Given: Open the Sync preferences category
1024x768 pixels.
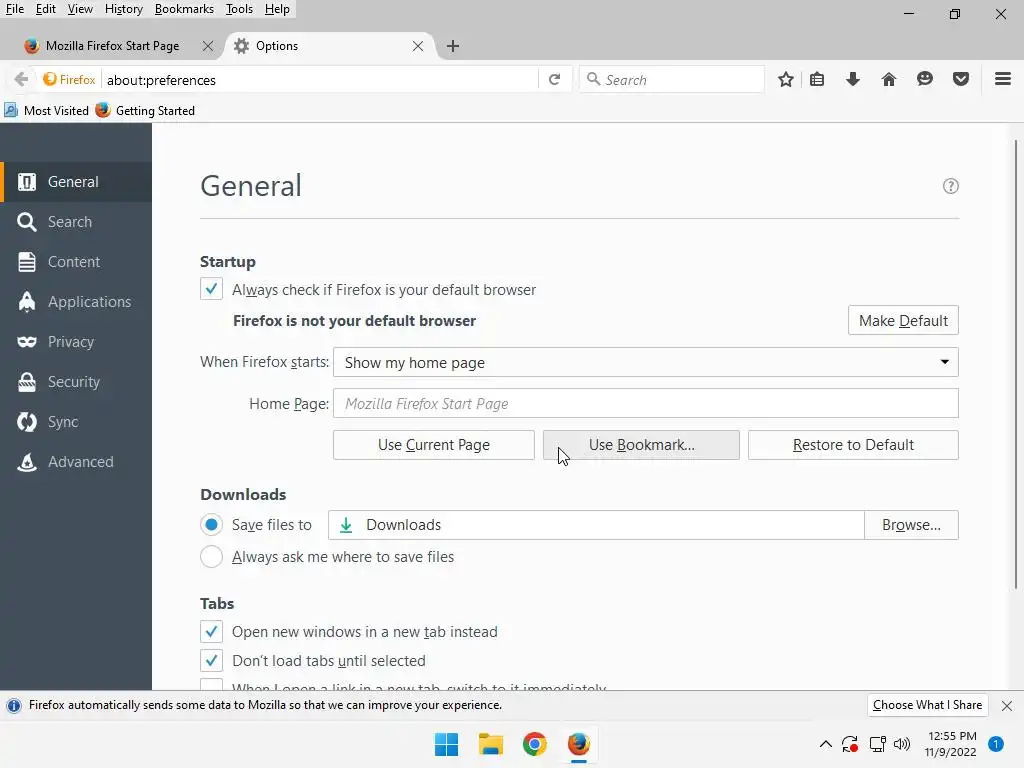Looking at the screenshot, I should (76, 422).
